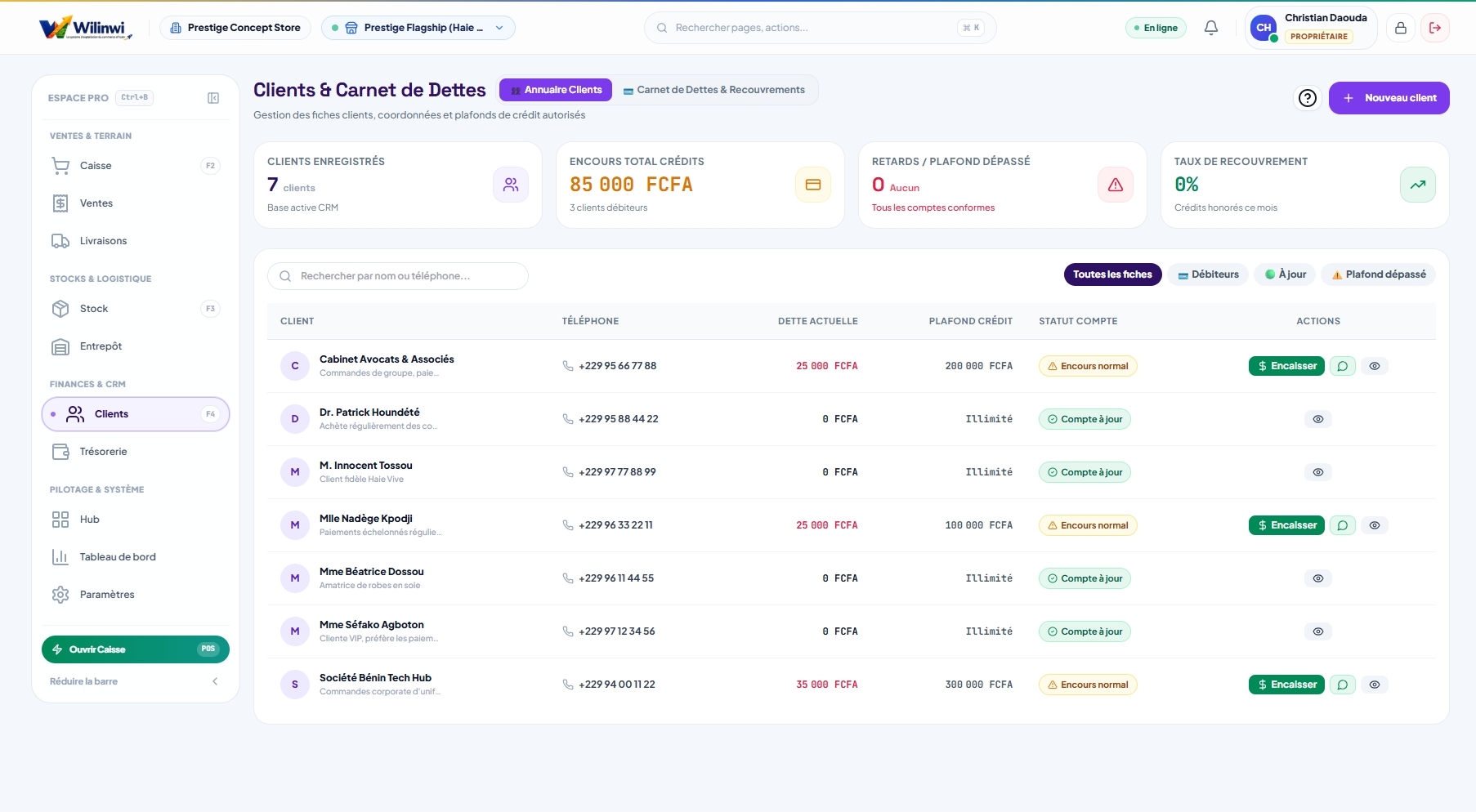Click Encaisser for Cabinet Avocats & Associés
Viewport: 1476px width, 812px height.
[x=1286, y=366]
